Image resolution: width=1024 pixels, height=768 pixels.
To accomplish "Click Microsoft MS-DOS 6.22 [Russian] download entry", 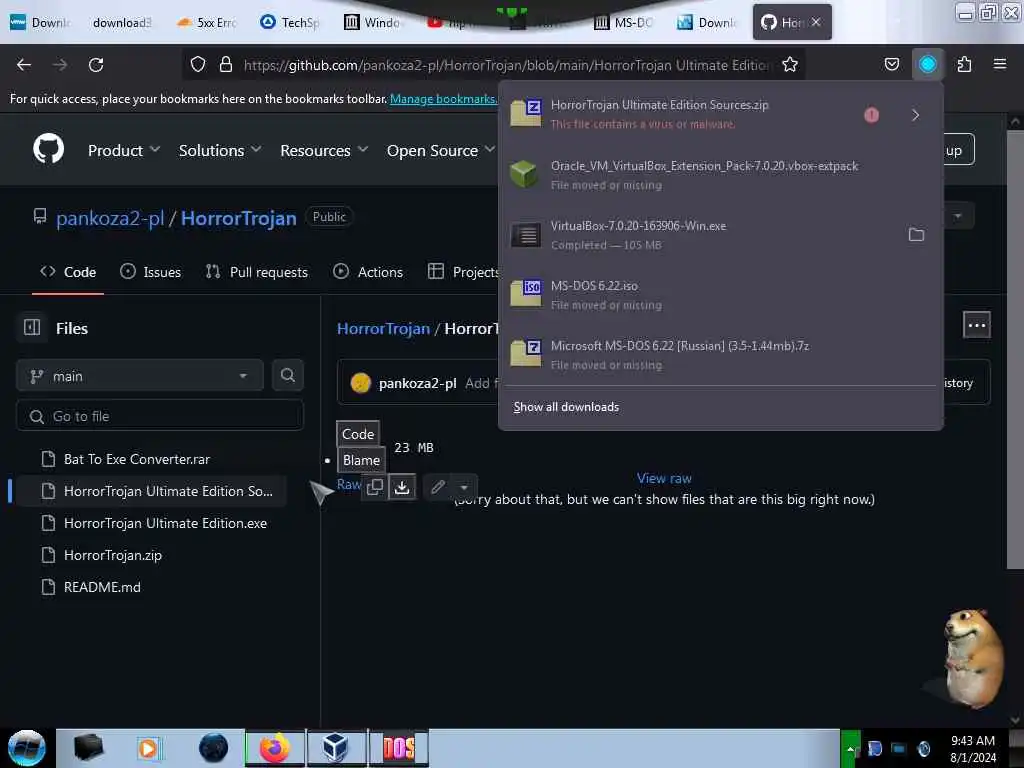I will point(720,355).
